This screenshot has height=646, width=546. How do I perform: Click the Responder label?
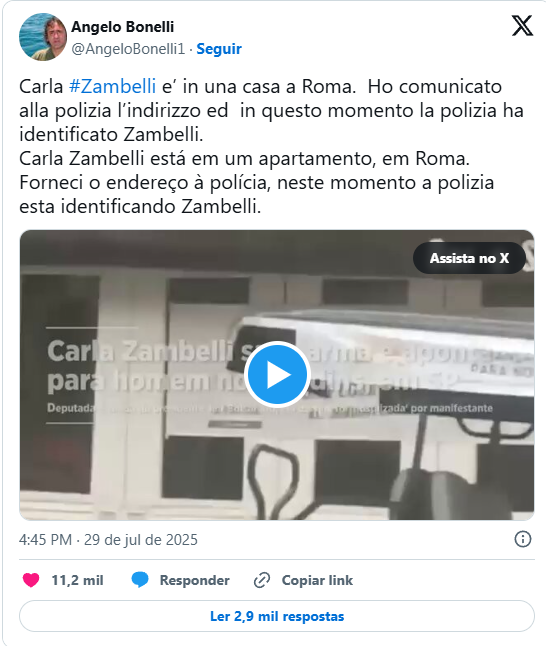tap(194, 580)
